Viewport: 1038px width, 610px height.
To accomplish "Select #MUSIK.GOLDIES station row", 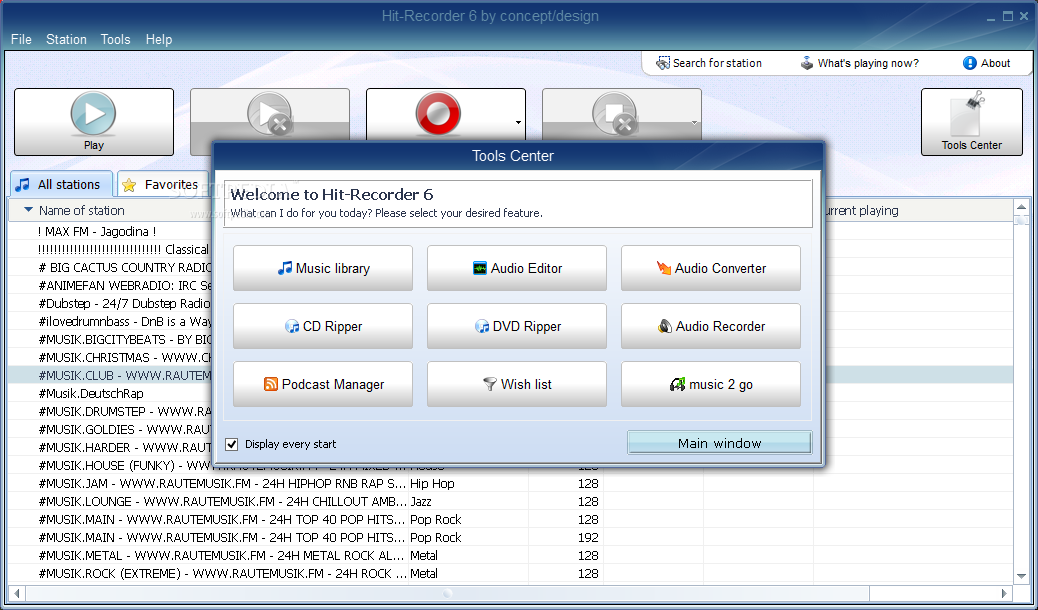I will (x=110, y=429).
